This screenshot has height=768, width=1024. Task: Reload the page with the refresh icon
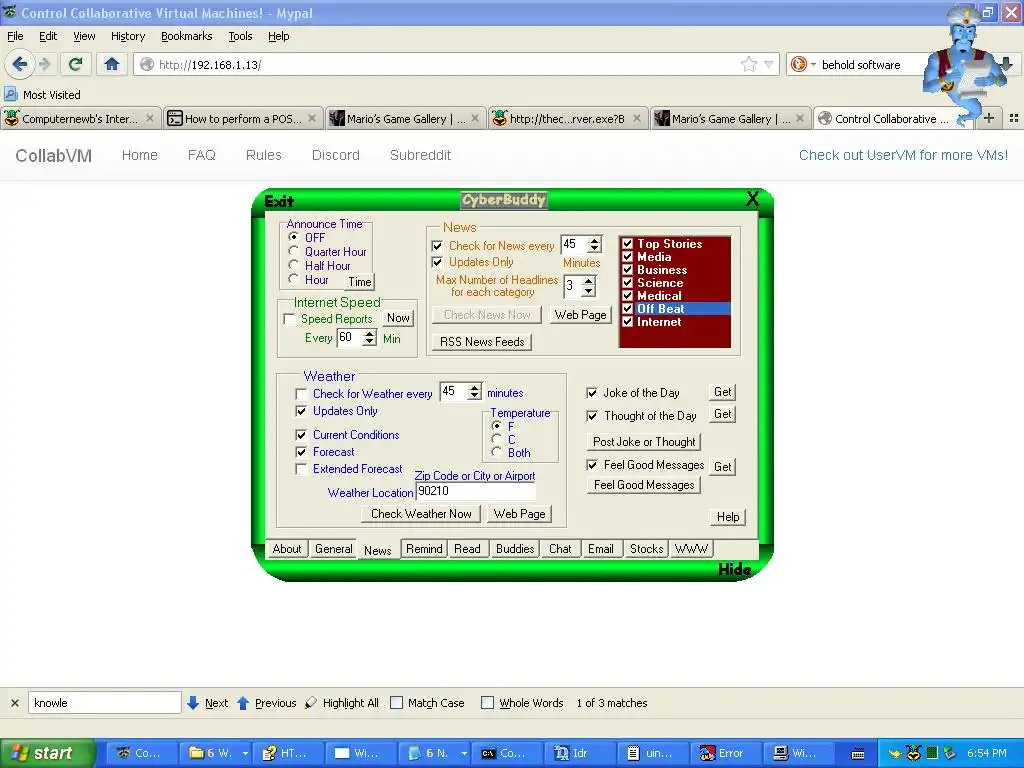point(76,64)
